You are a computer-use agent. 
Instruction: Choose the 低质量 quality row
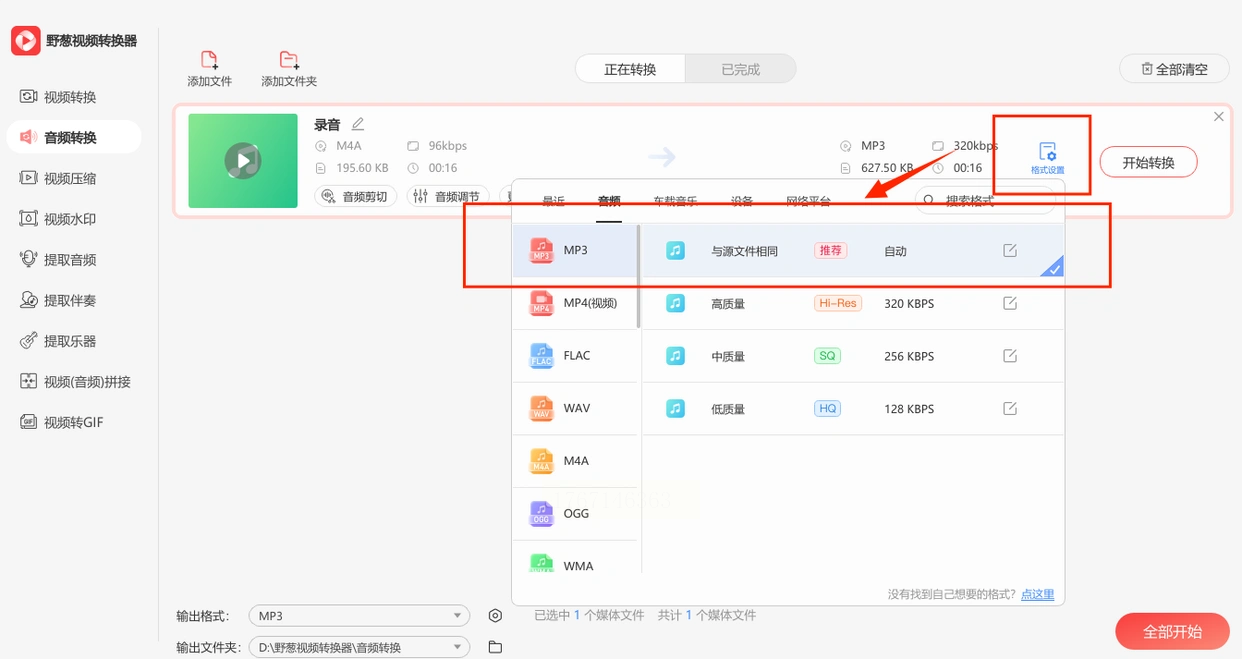853,408
